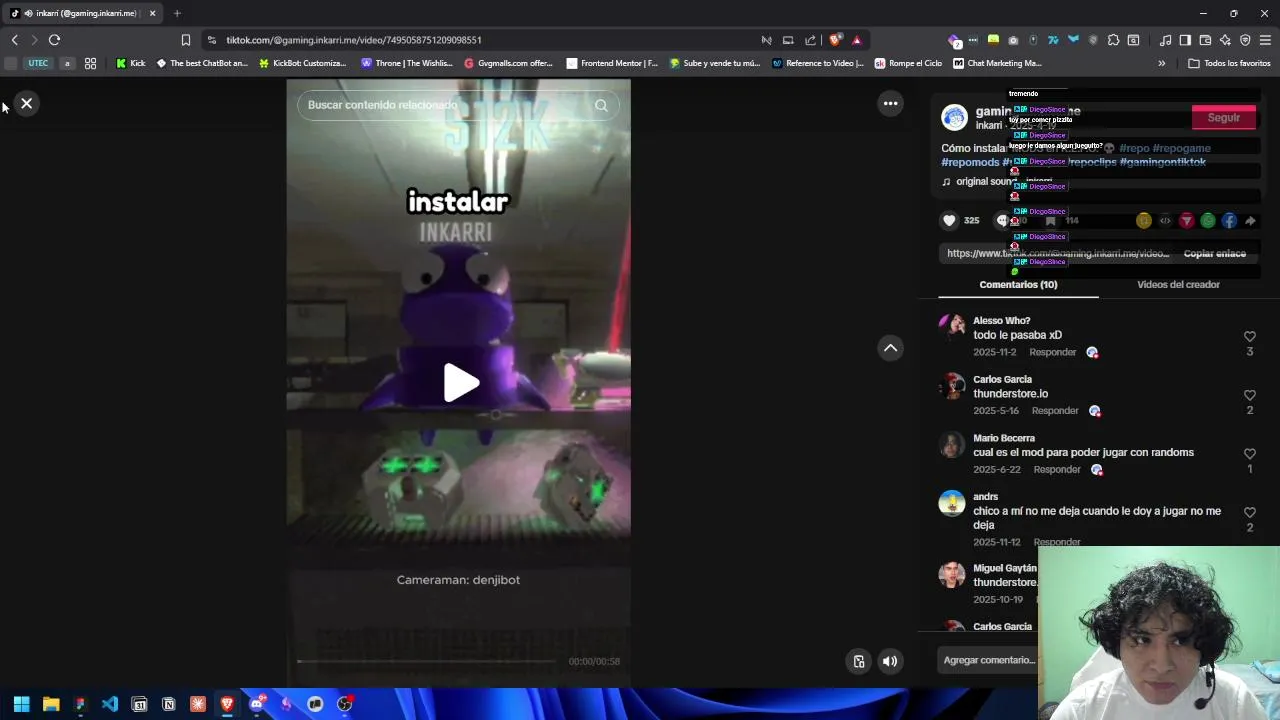The image size is (1280, 720).
Task: Like andrs's comment with the heart
Action: coord(1249,513)
